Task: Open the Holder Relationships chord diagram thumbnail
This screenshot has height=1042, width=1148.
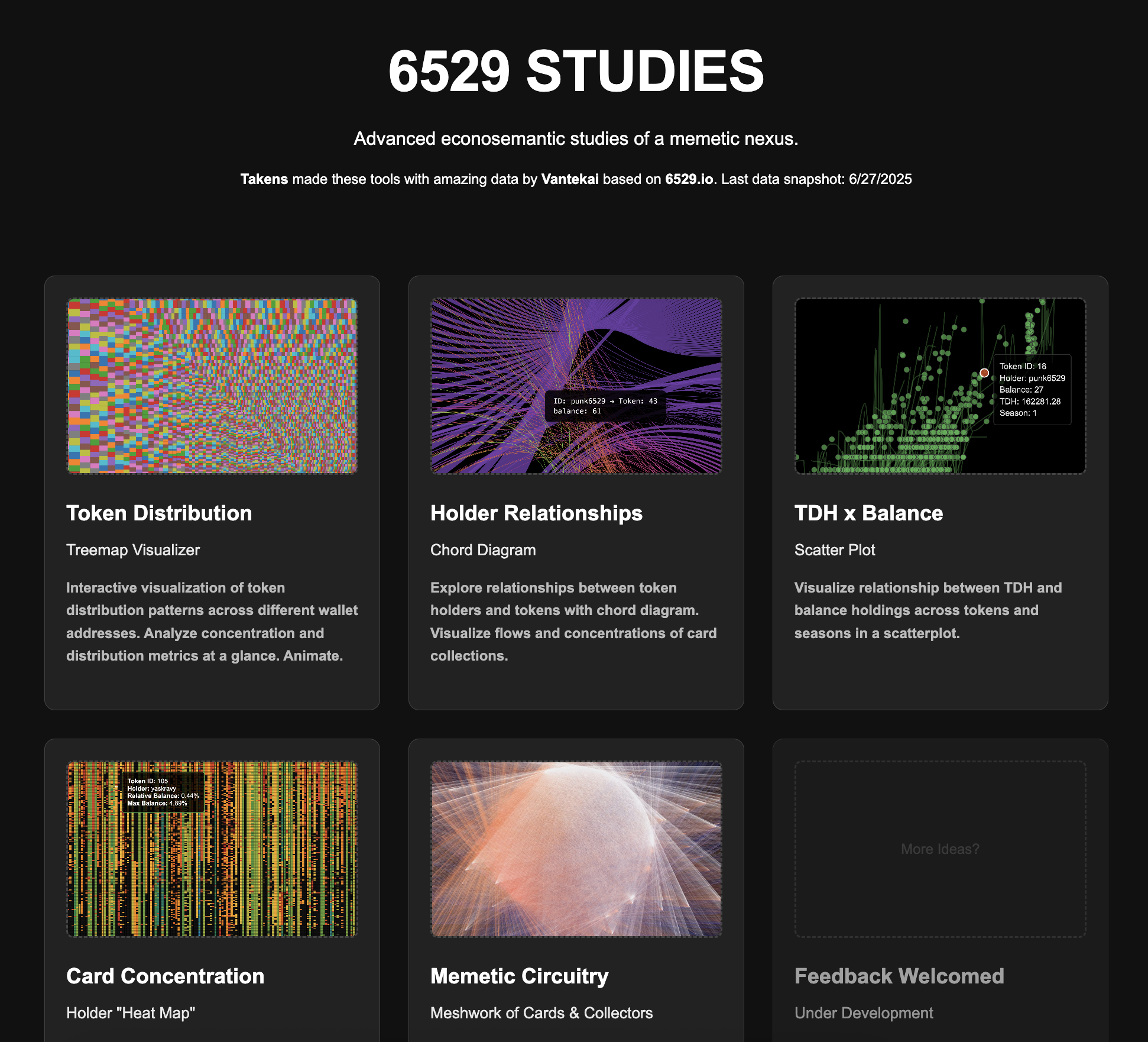Action: click(576, 386)
